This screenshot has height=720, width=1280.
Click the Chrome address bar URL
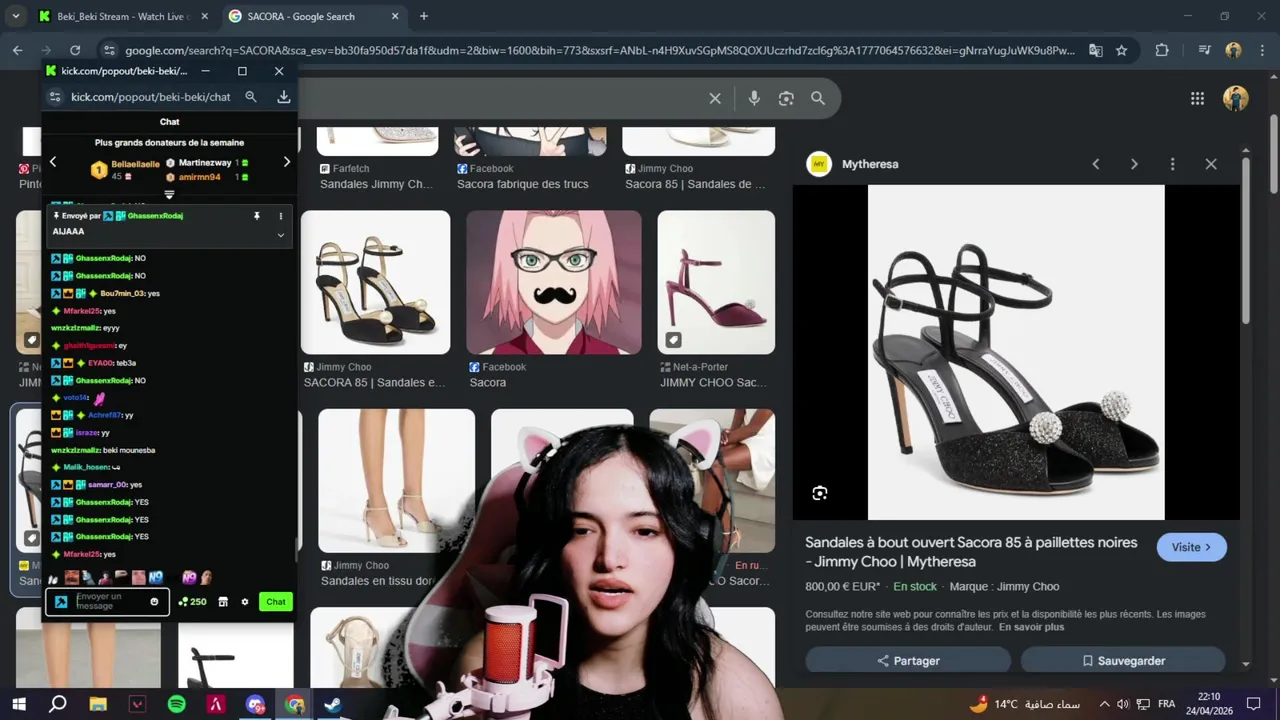600,50
